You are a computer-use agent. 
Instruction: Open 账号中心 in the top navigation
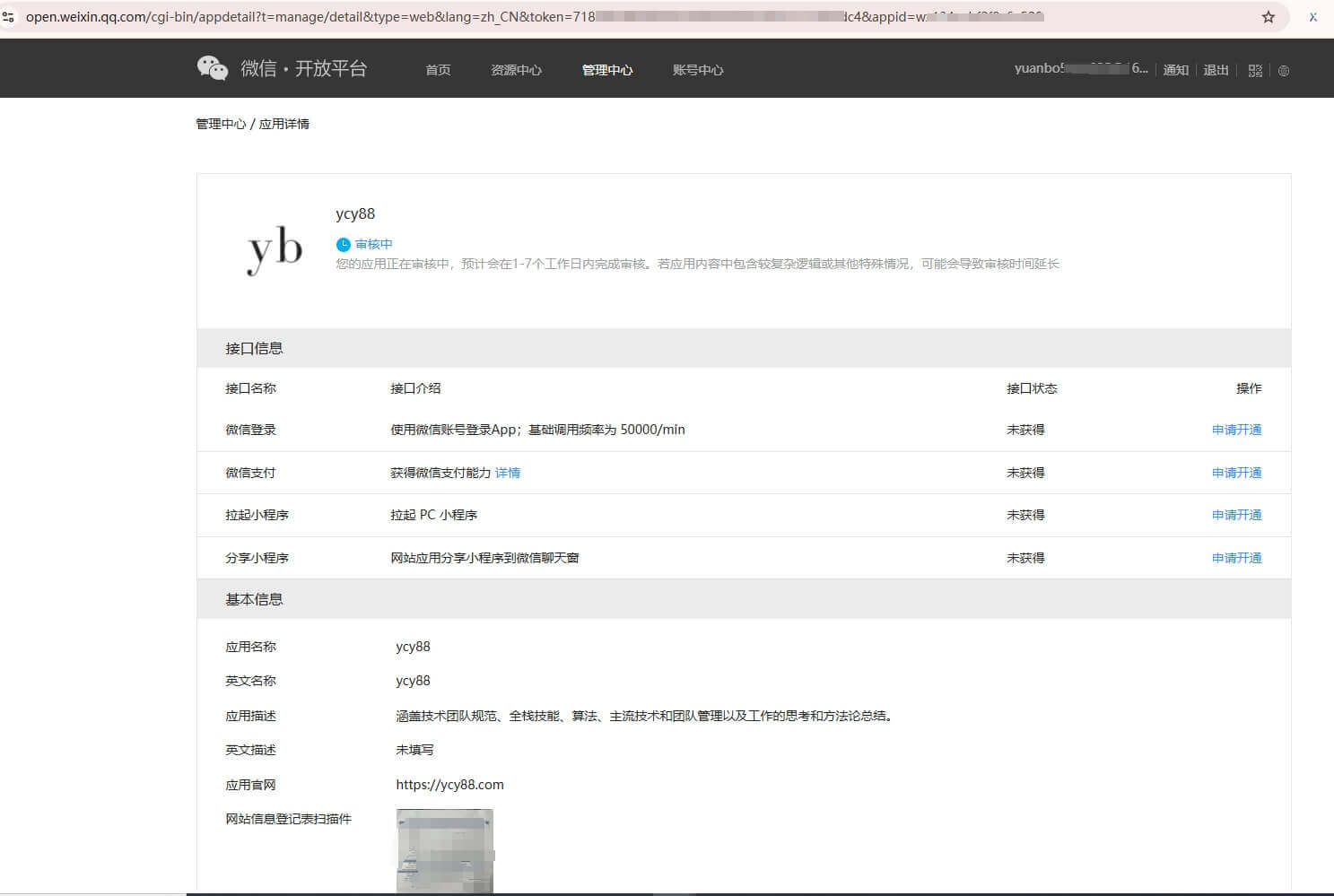pos(698,70)
